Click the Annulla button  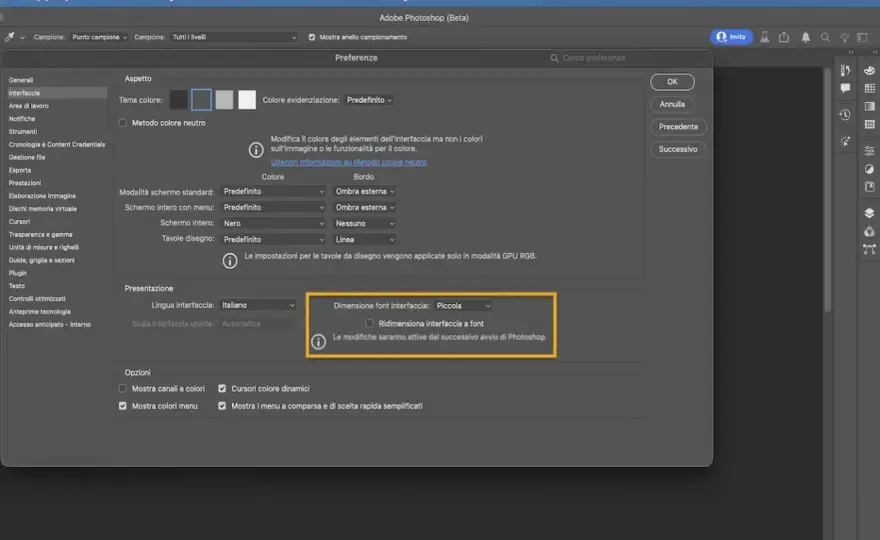pyautogui.click(x=672, y=104)
